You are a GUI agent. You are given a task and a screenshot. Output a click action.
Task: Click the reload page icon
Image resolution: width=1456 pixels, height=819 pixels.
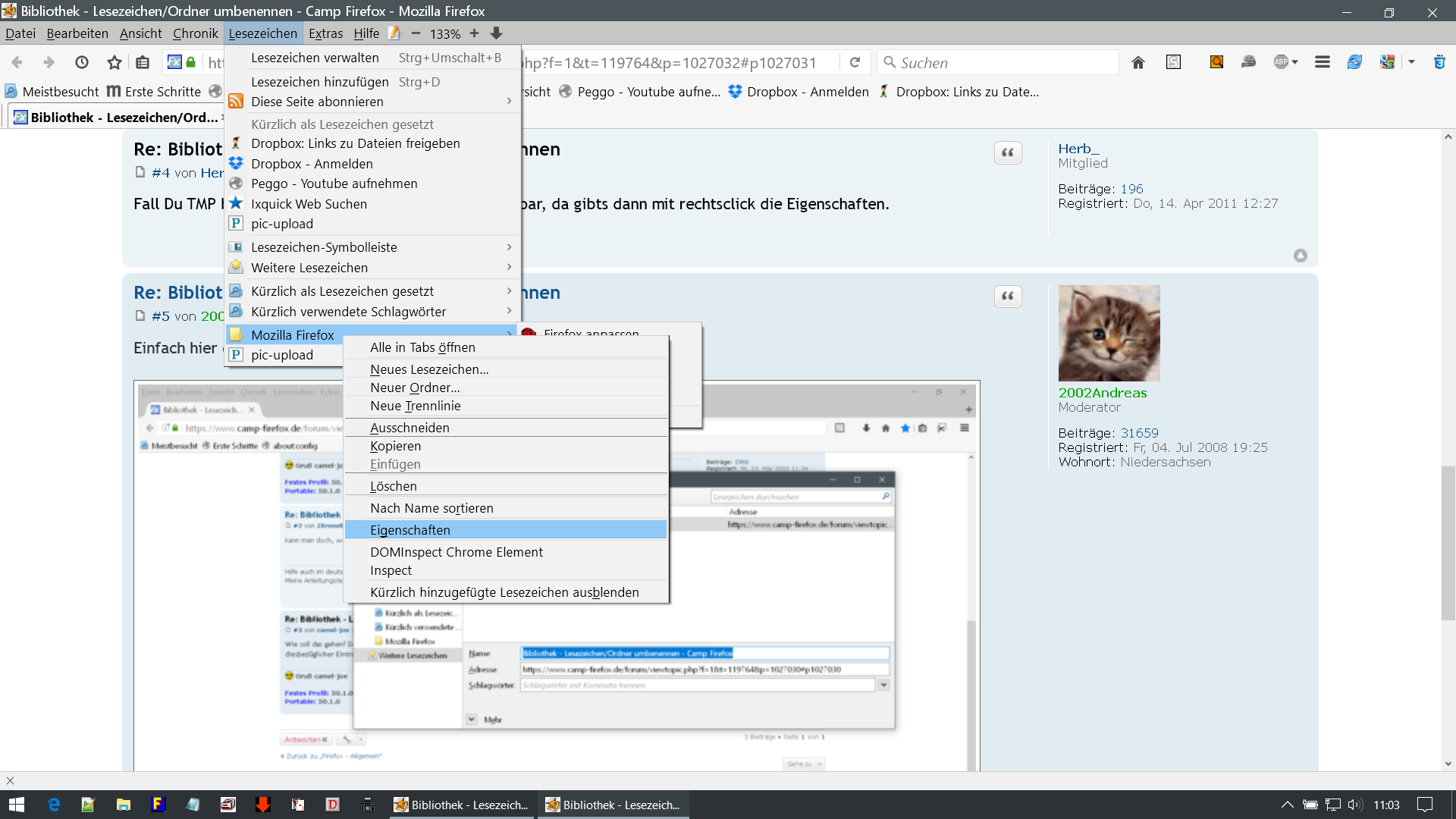point(855,63)
